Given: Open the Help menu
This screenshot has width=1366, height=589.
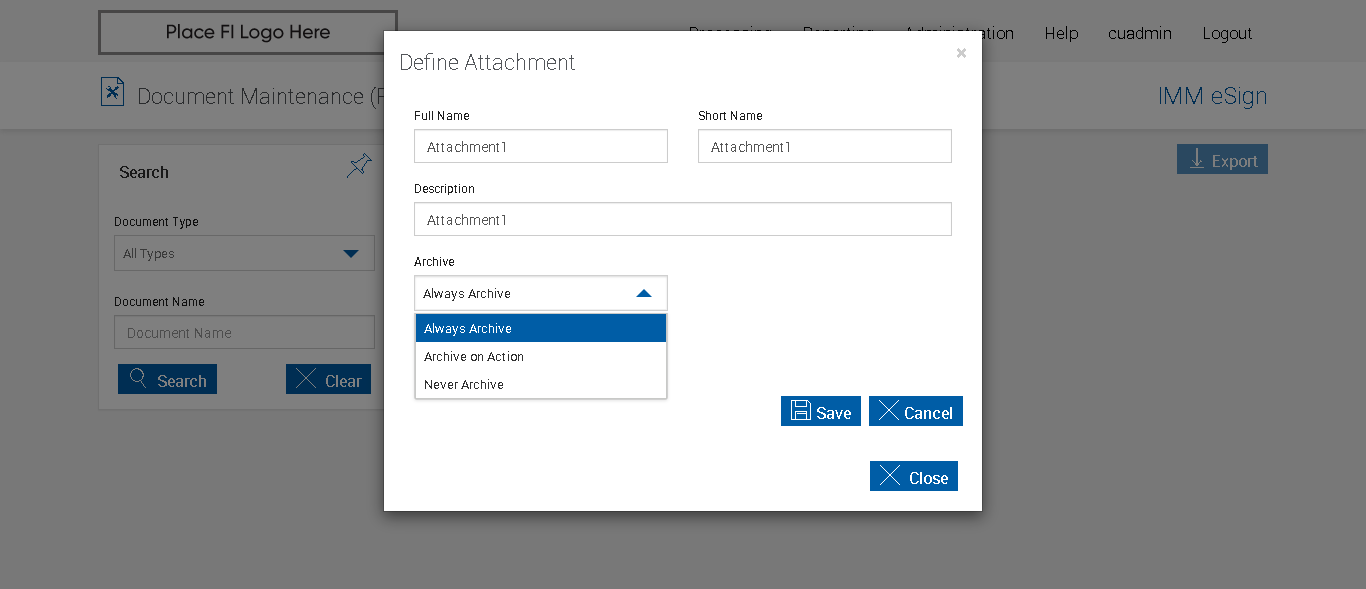Looking at the screenshot, I should point(1061,33).
